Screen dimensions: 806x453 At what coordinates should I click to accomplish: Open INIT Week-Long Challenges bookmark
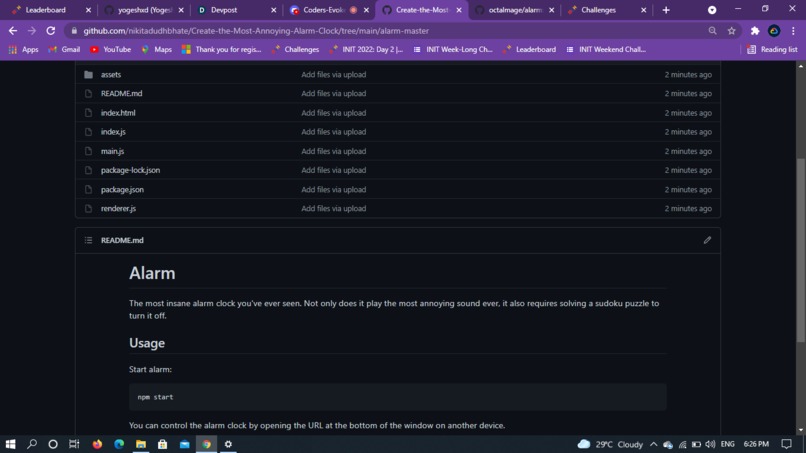[453, 49]
